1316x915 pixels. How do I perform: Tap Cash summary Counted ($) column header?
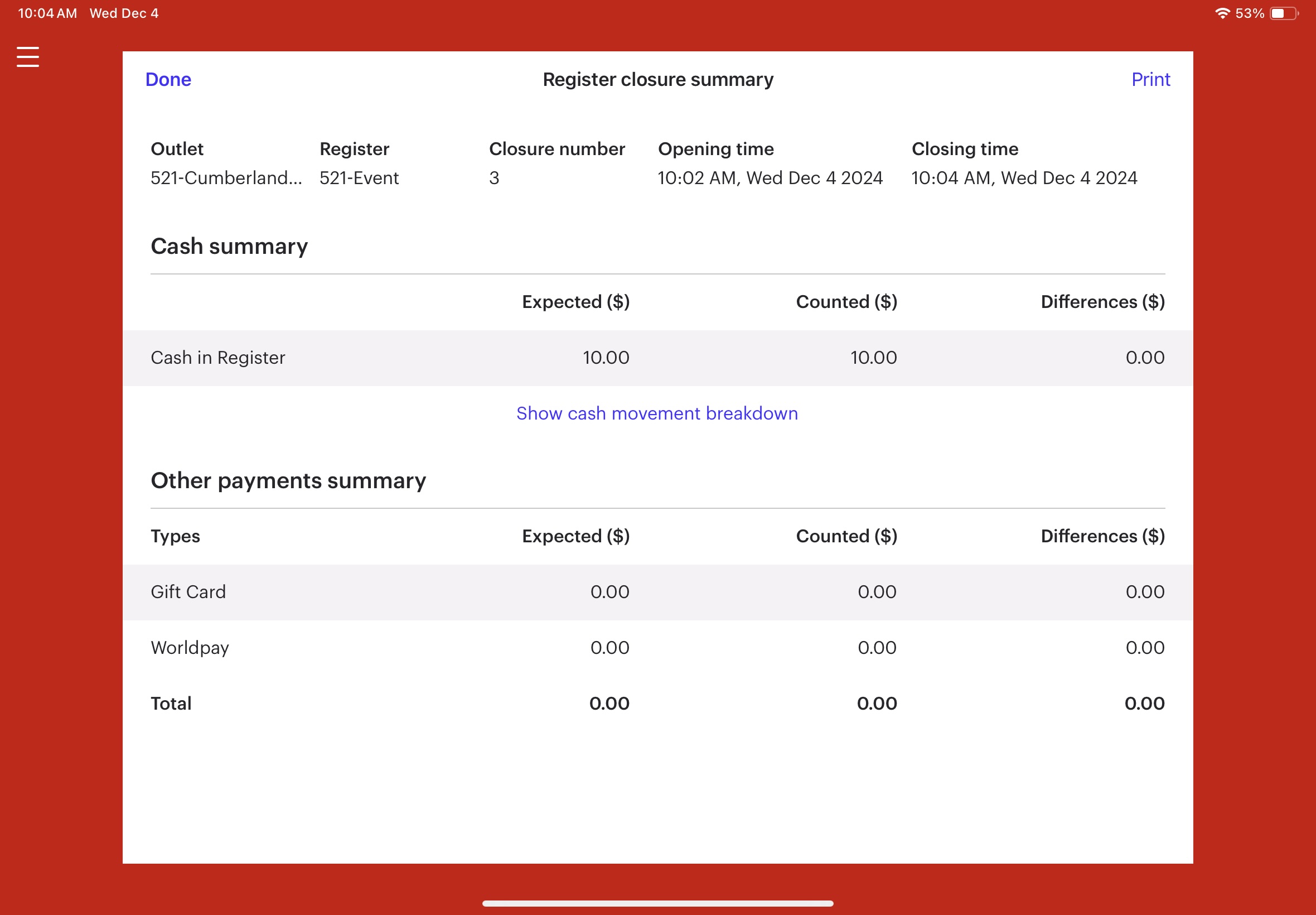pyautogui.click(x=846, y=302)
